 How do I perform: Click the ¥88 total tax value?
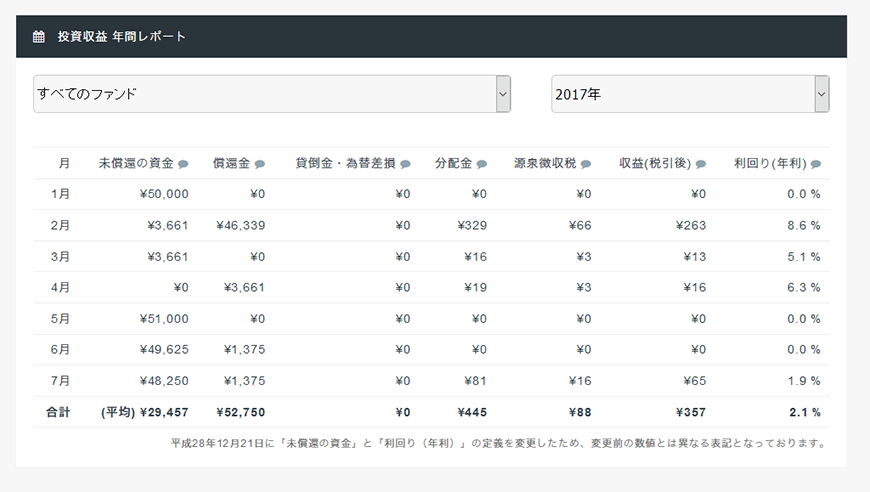[x=580, y=412]
